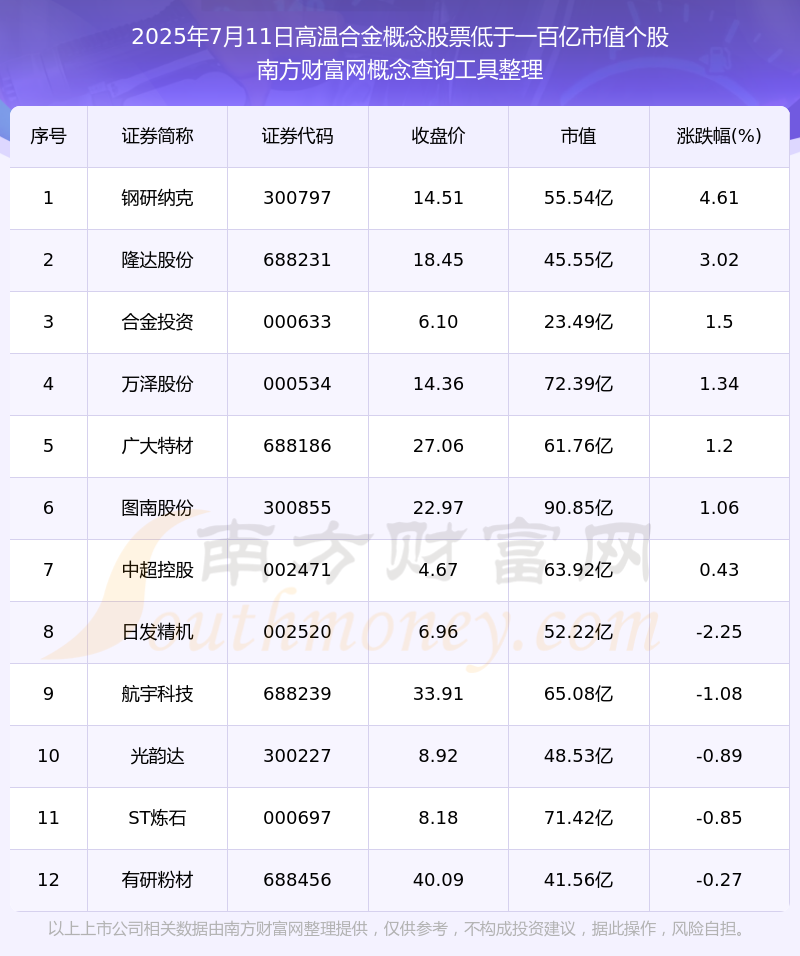Click closing price 8.92
Screen dimensions: 800x956
[438, 756]
